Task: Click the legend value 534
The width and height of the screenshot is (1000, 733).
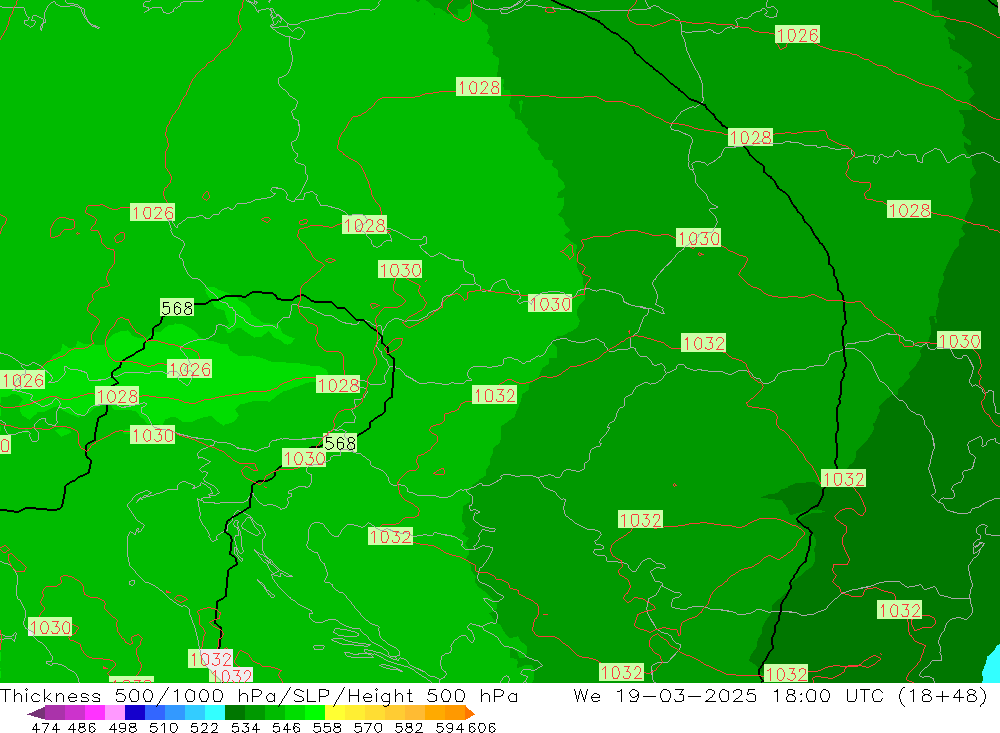Action: click(245, 727)
